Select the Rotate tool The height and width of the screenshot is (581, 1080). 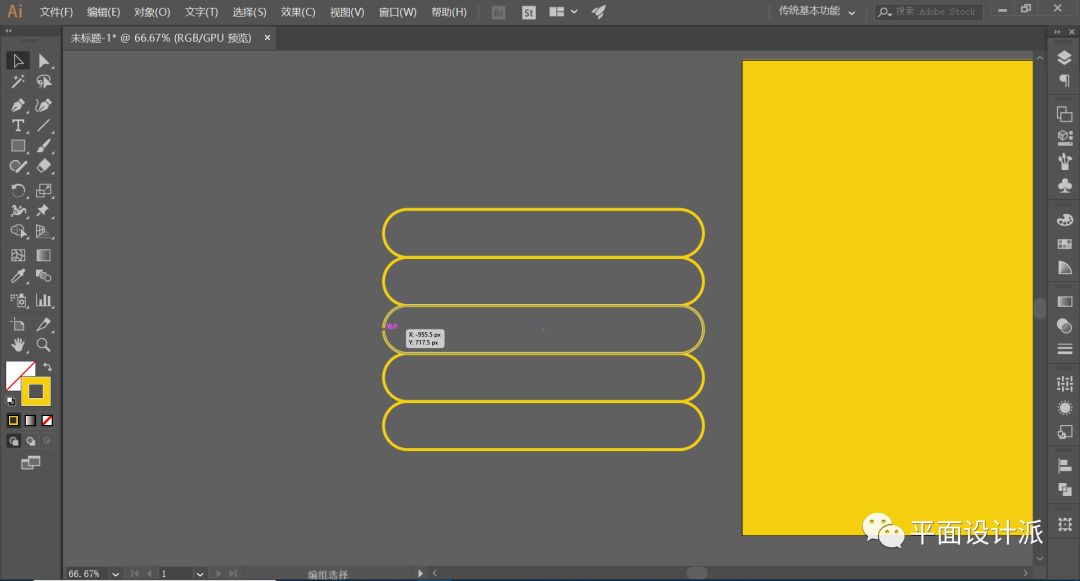pos(18,190)
